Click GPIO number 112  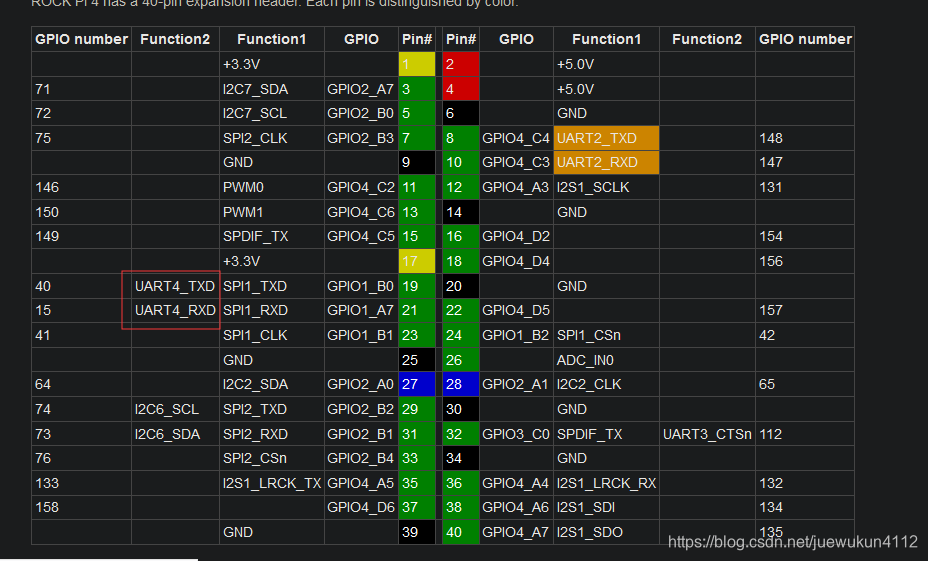[x=805, y=434]
